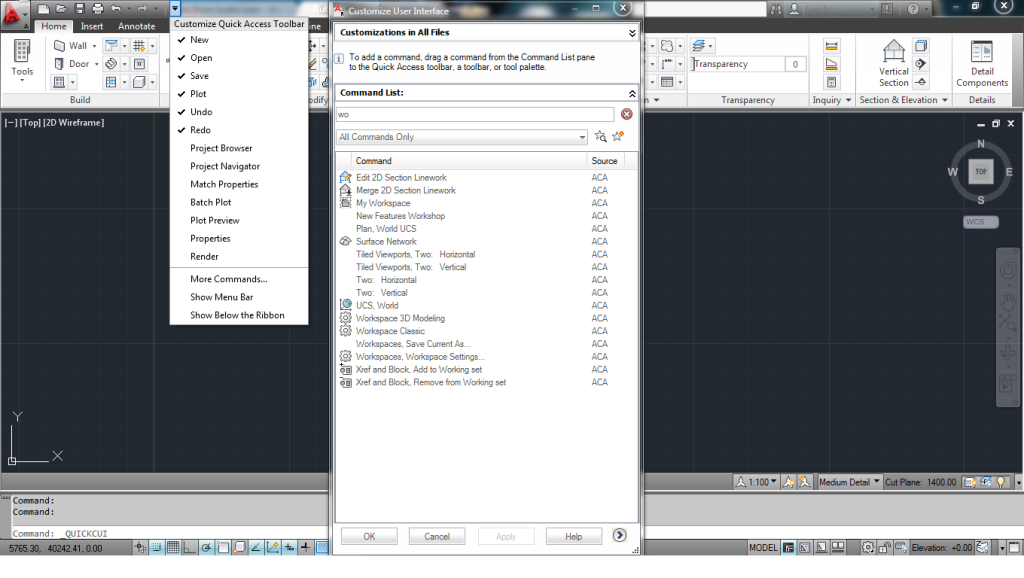Click the surface hatch toggle icon near Cut Plane
The image size is (1024, 578).
coord(970,482)
